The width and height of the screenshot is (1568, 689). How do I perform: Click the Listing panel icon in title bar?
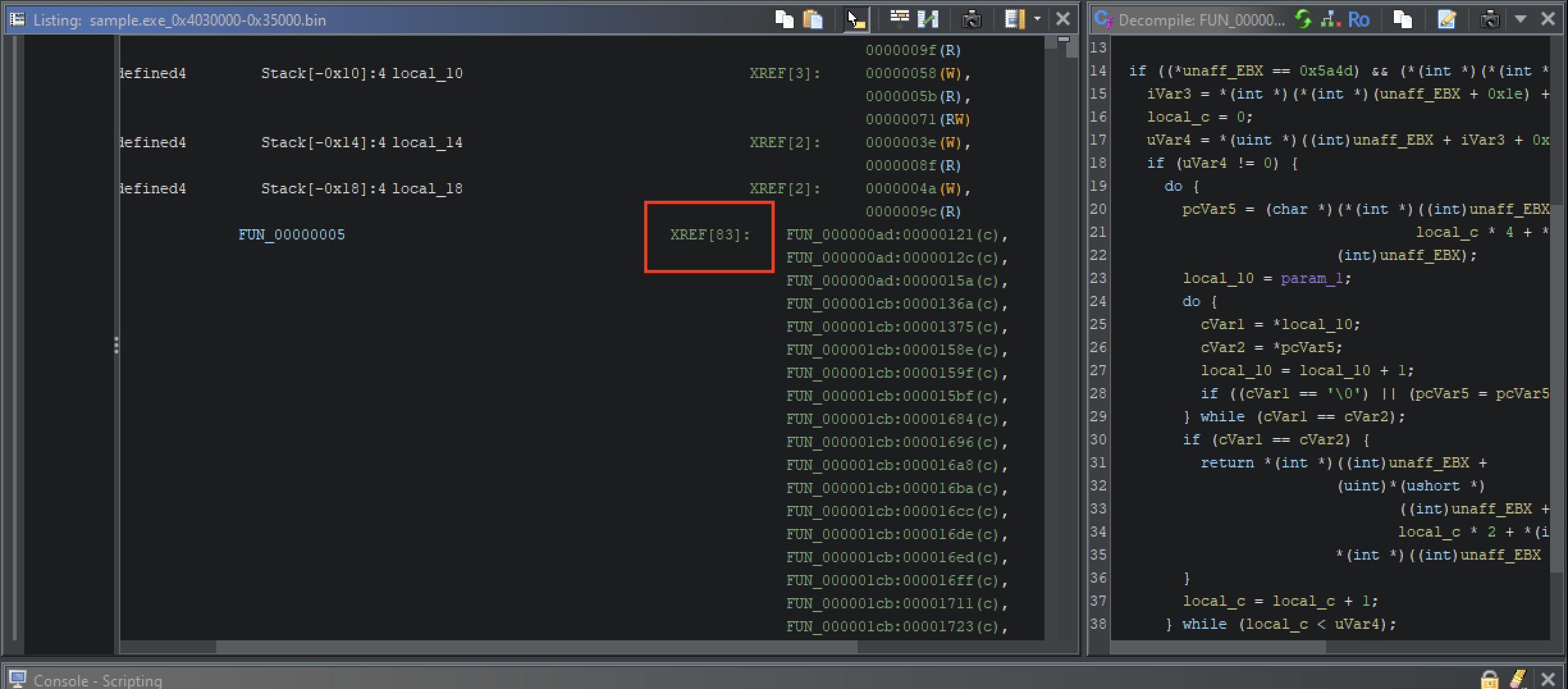[17, 20]
